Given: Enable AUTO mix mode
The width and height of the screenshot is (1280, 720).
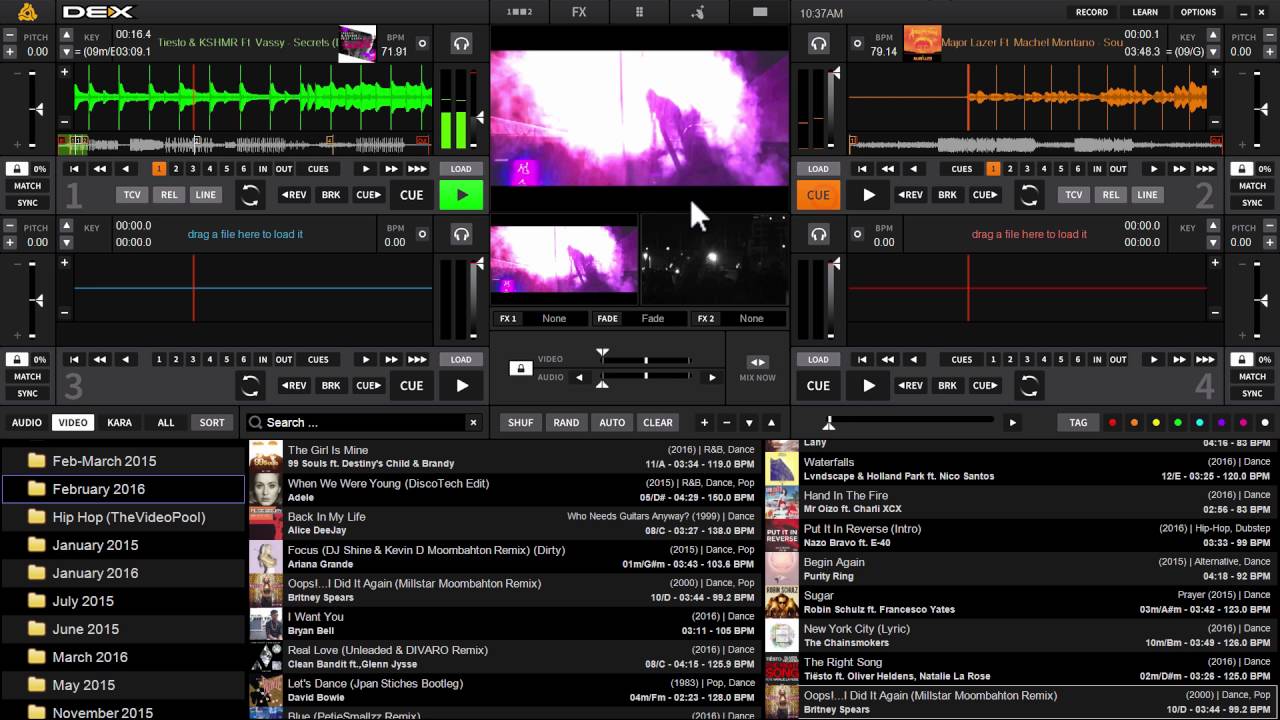Looking at the screenshot, I should [x=612, y=423].
